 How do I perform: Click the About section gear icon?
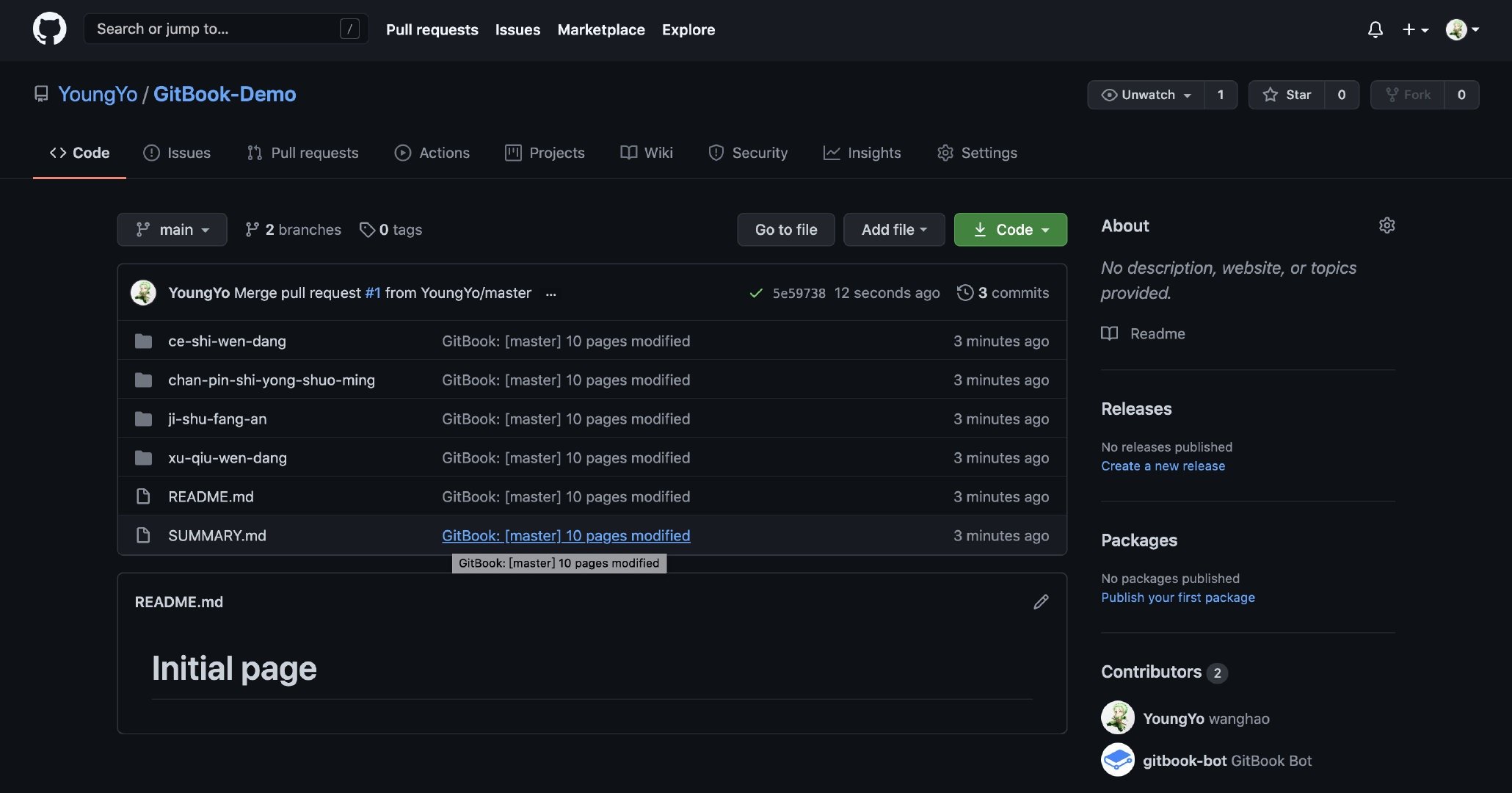pos(1386,225)
